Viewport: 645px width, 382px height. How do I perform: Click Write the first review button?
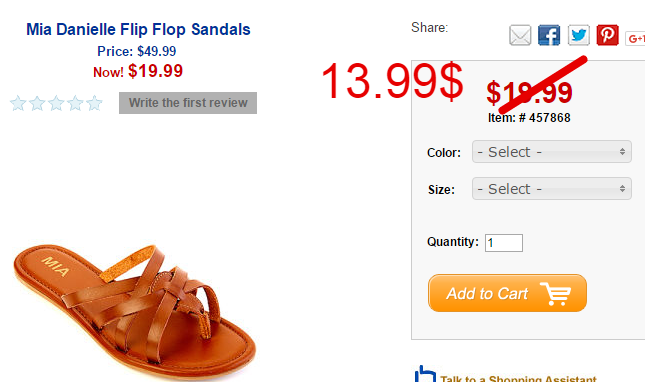pyautogui.click(x=188, y=103)
